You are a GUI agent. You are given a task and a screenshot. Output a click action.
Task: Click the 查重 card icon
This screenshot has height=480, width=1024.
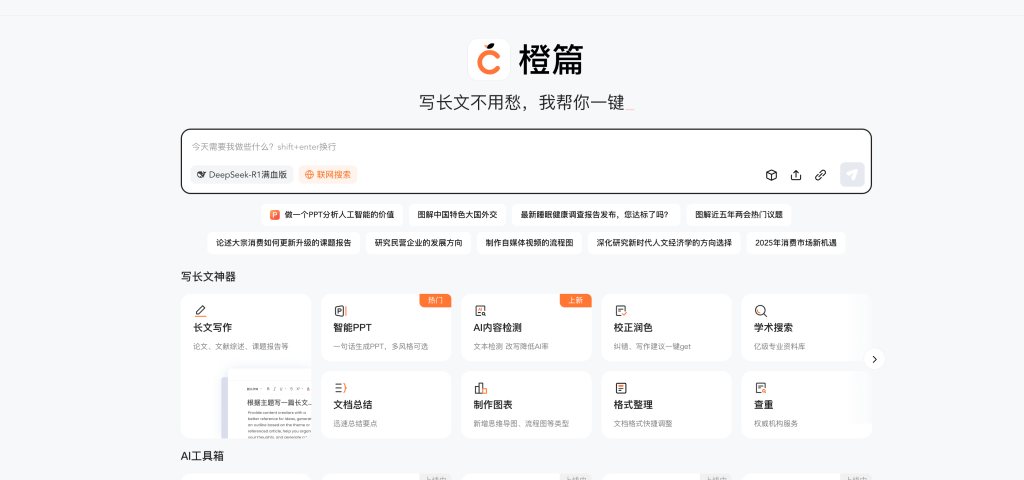(761, 388)
